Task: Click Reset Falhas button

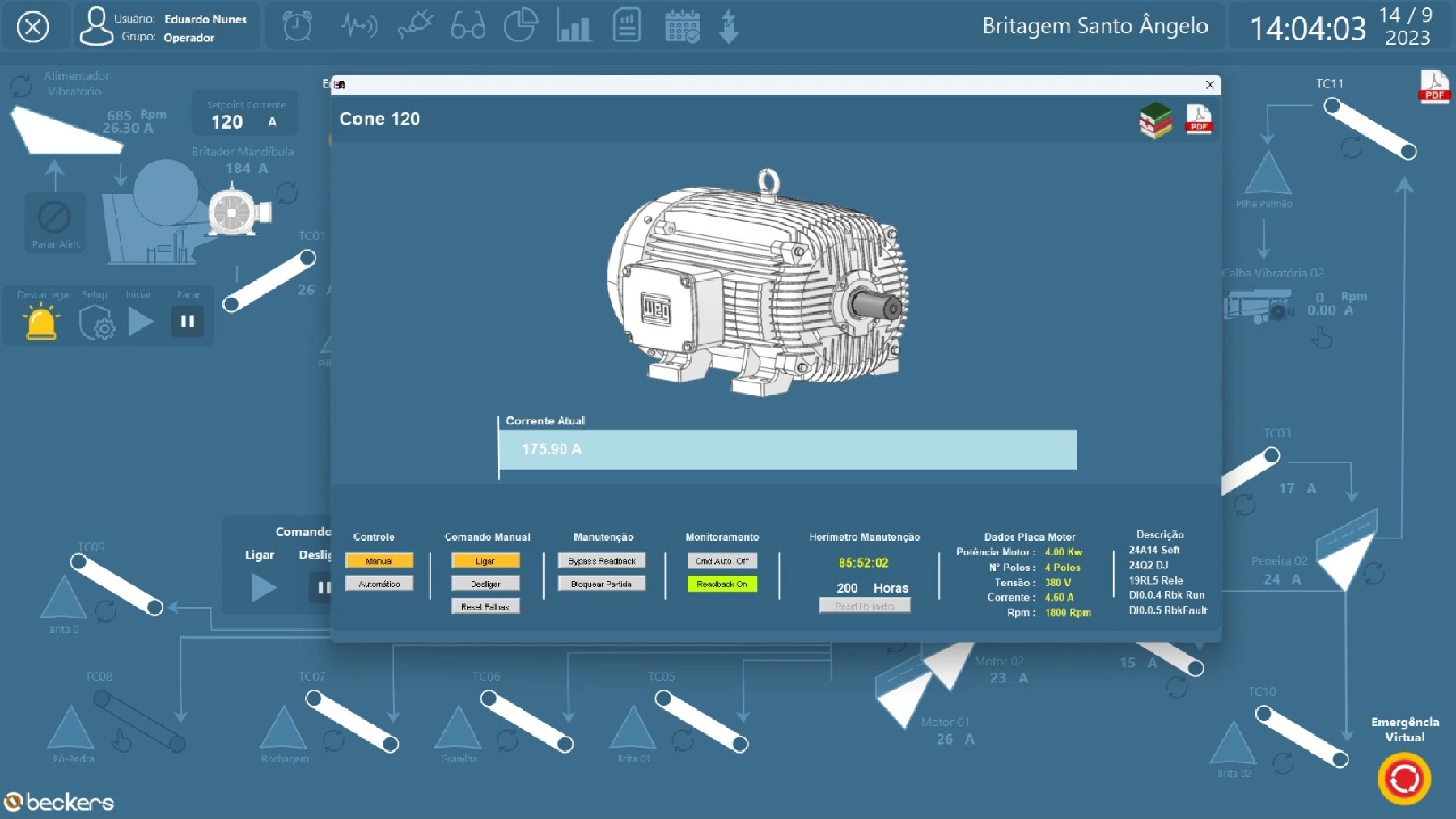Action: (x=485, y=606)
